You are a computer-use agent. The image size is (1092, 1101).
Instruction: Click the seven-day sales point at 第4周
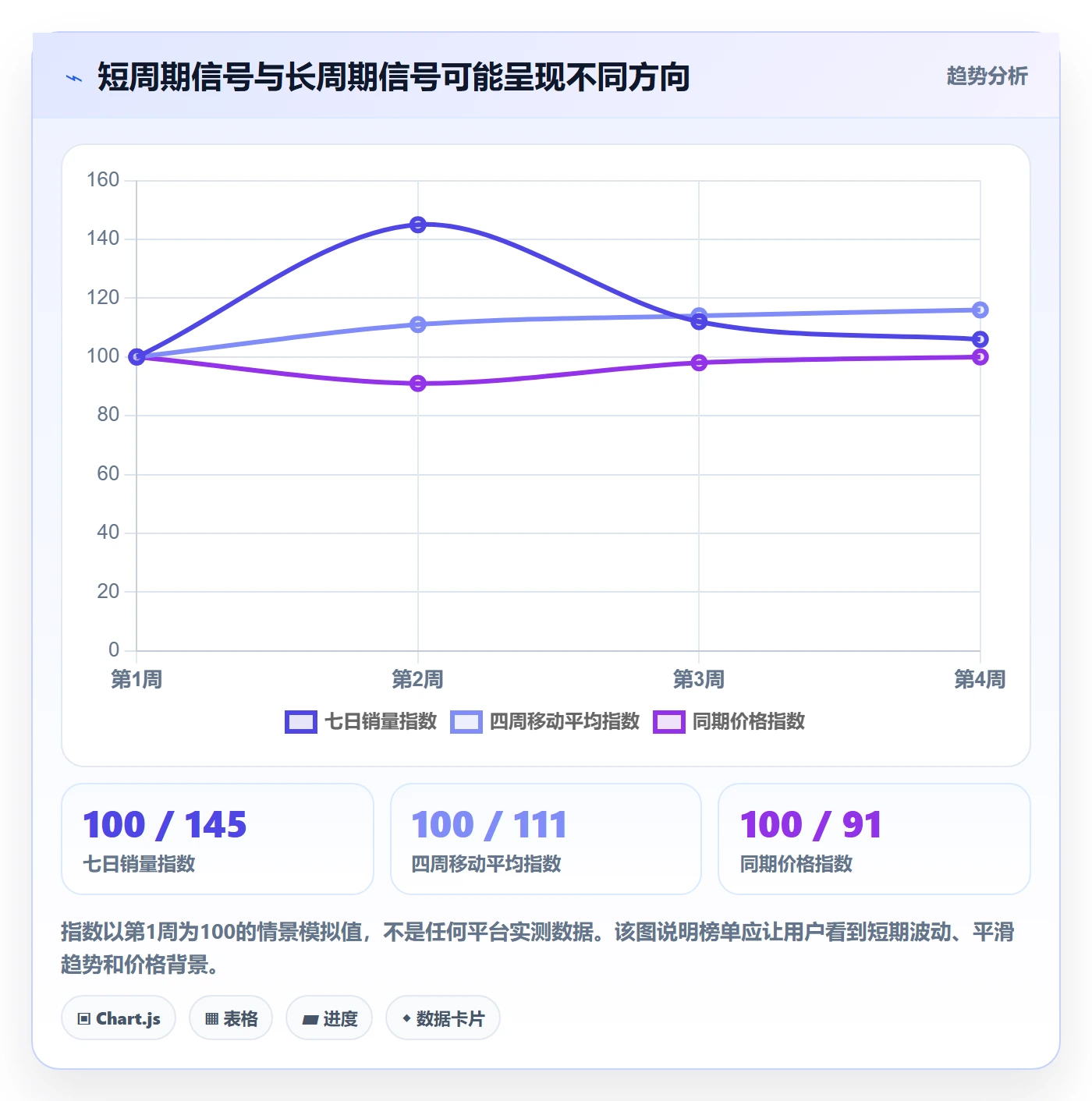click(980, 339)
